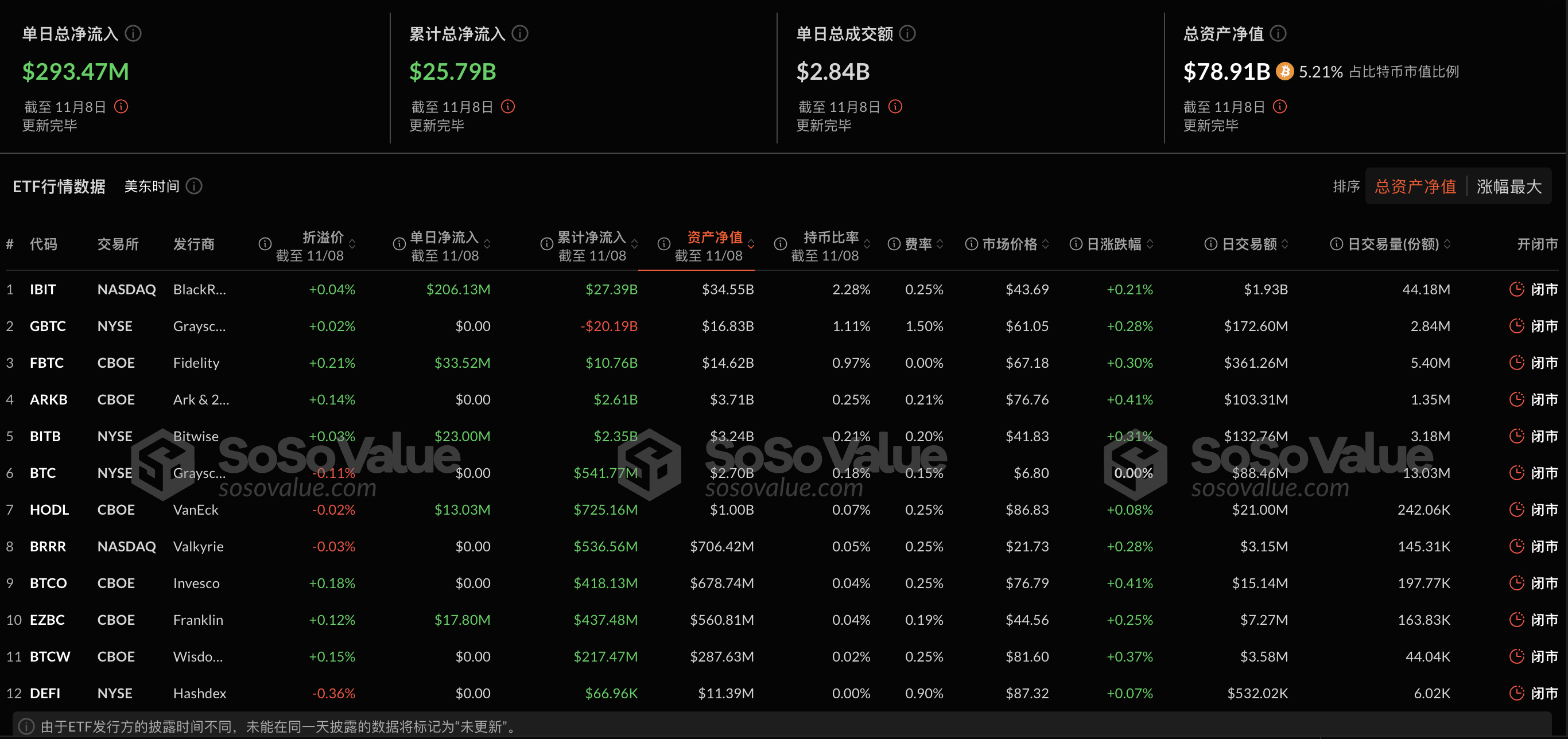
Task: Click the Fidelity issuer name on FBTC row
Action: pos(195,362)
